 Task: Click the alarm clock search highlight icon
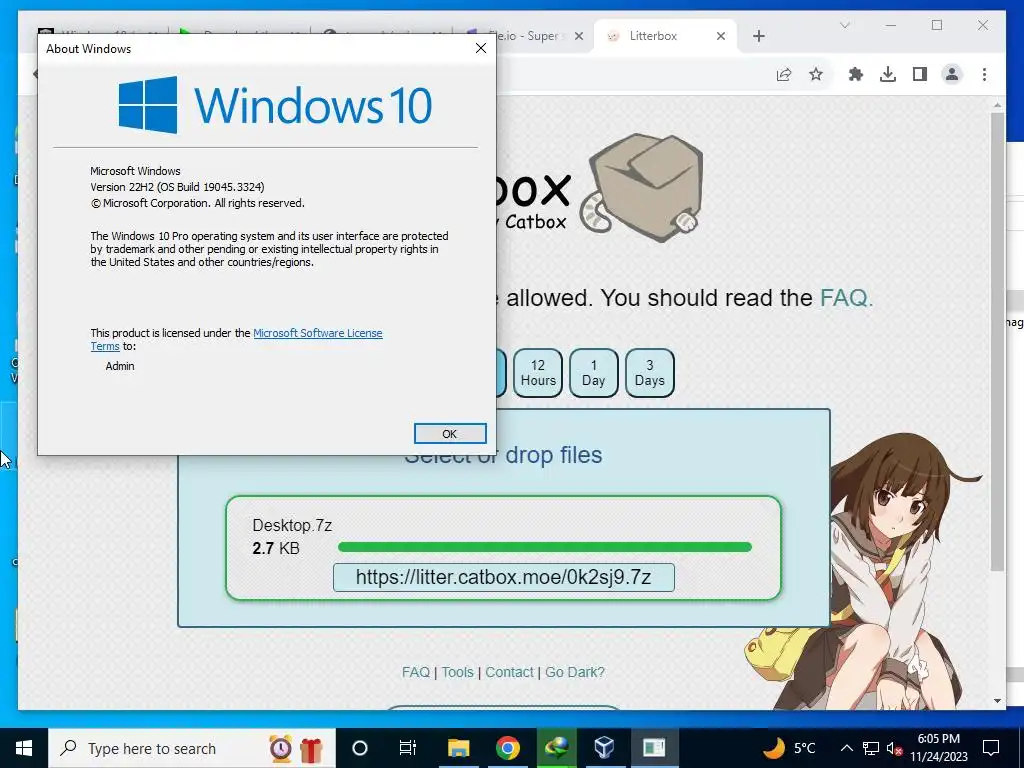point(281,748)
